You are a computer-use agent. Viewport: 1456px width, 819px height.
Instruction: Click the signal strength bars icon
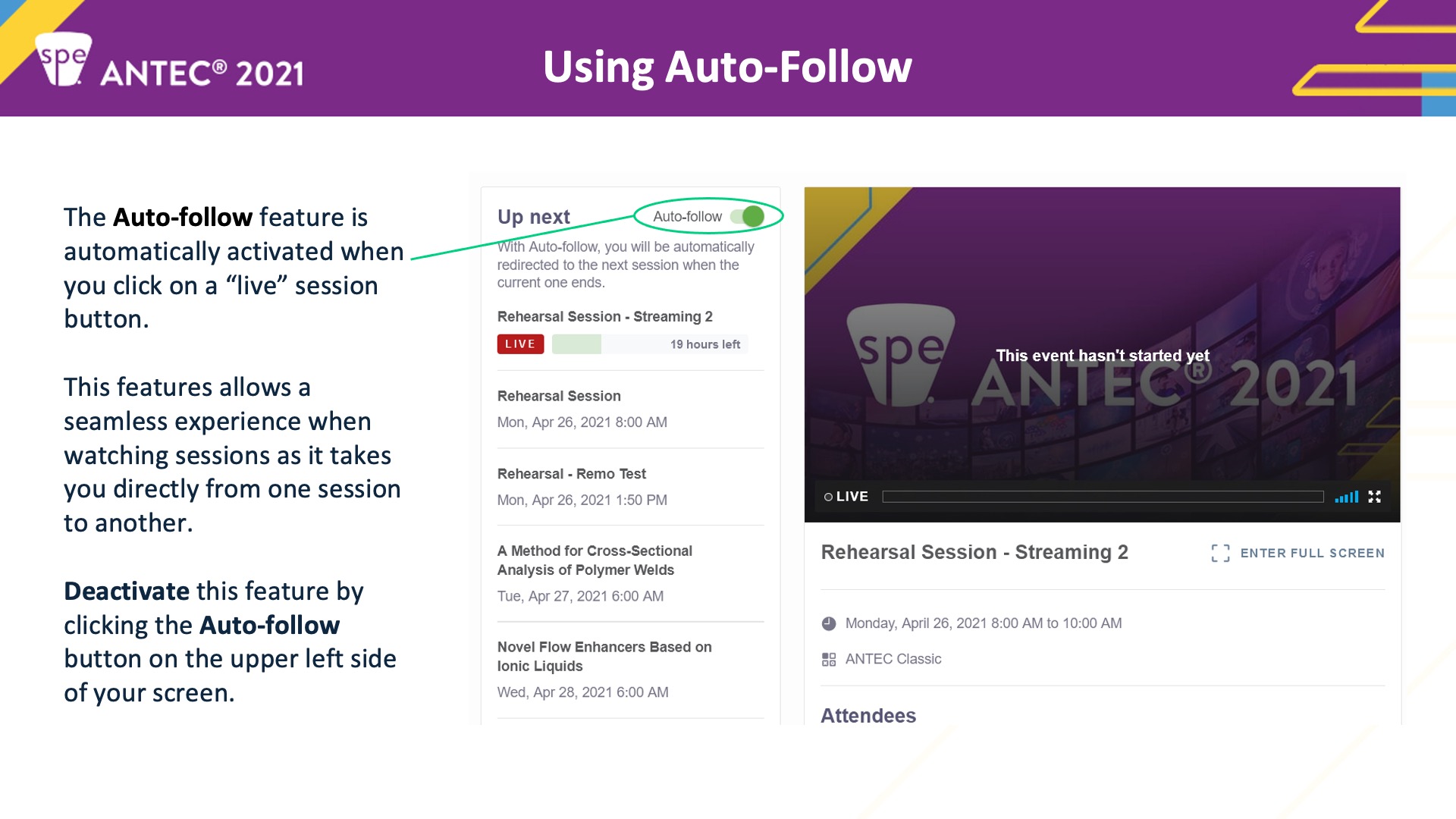pyautogui.click(x=1347, y=497)
